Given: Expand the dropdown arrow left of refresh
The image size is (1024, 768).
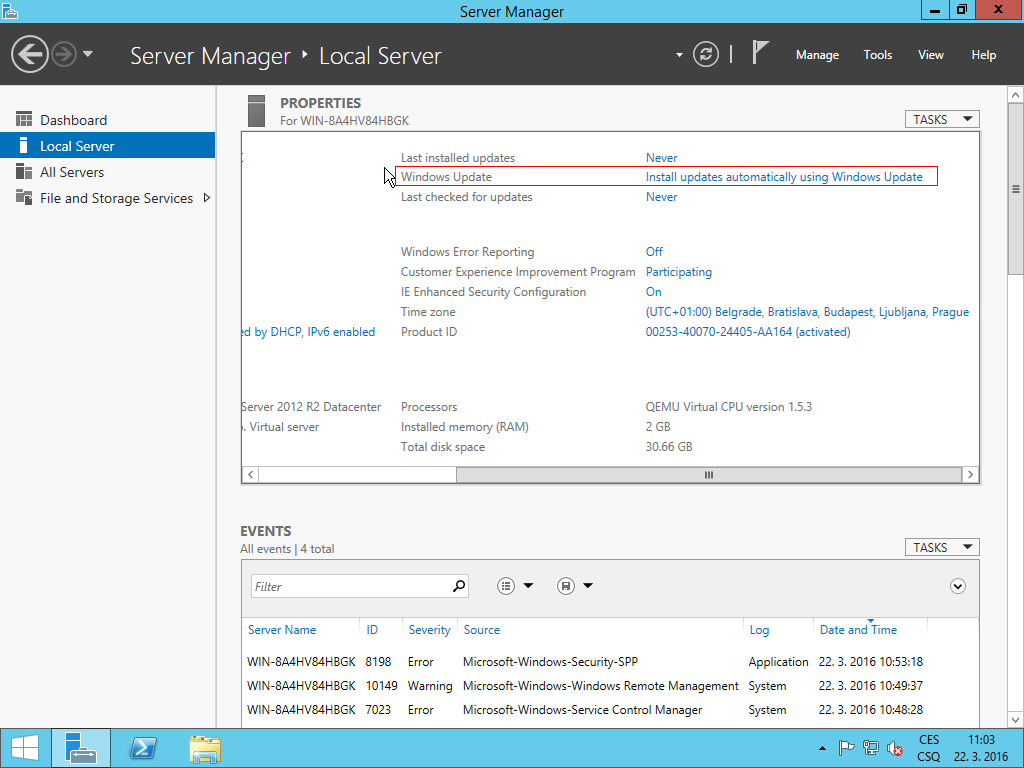Looking at the screenshot, I should pyautogui.click(x=679, y=55).
